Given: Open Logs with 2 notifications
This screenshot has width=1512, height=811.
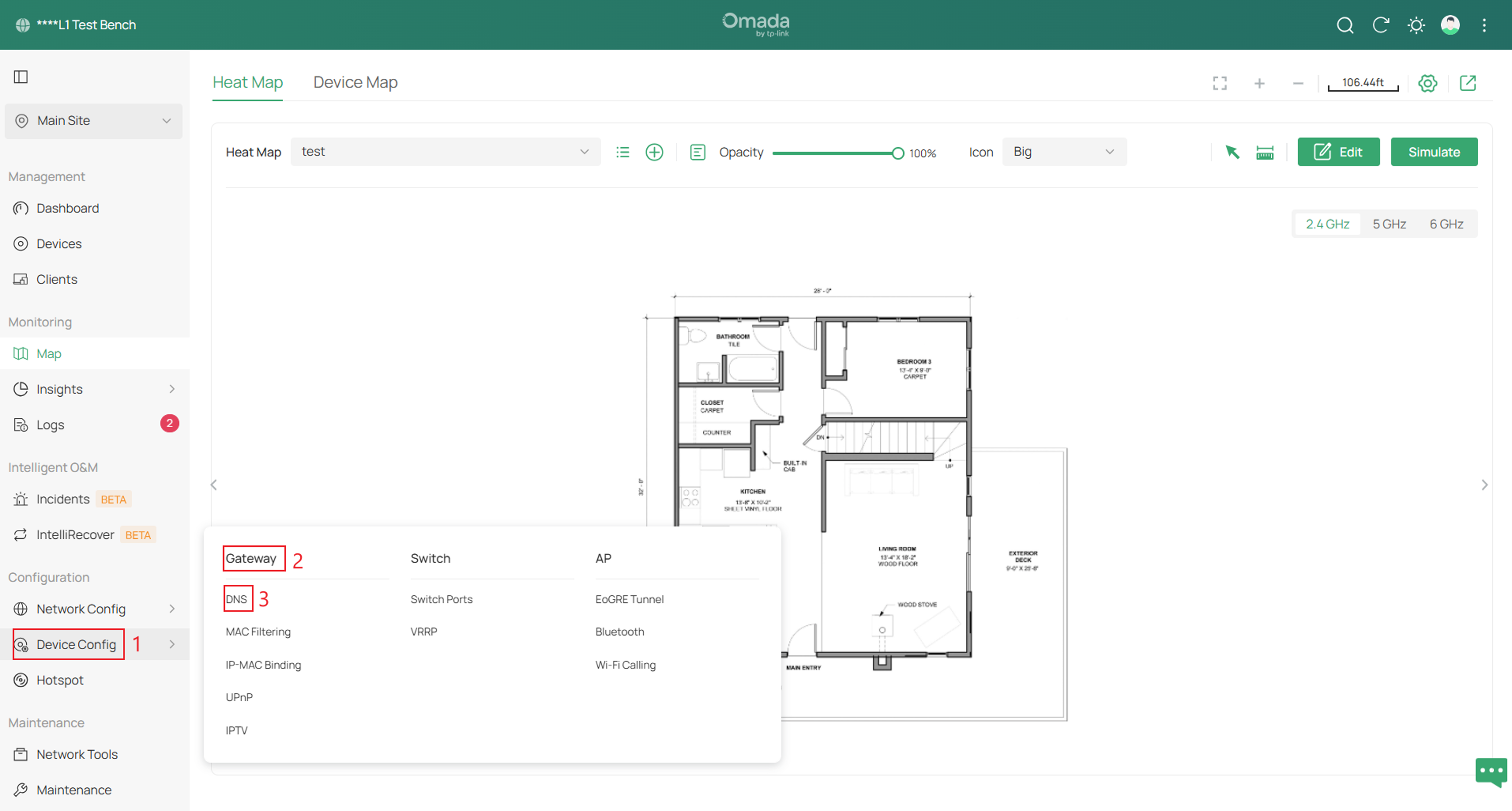Looking at the screenshot, I should point(95,424).
